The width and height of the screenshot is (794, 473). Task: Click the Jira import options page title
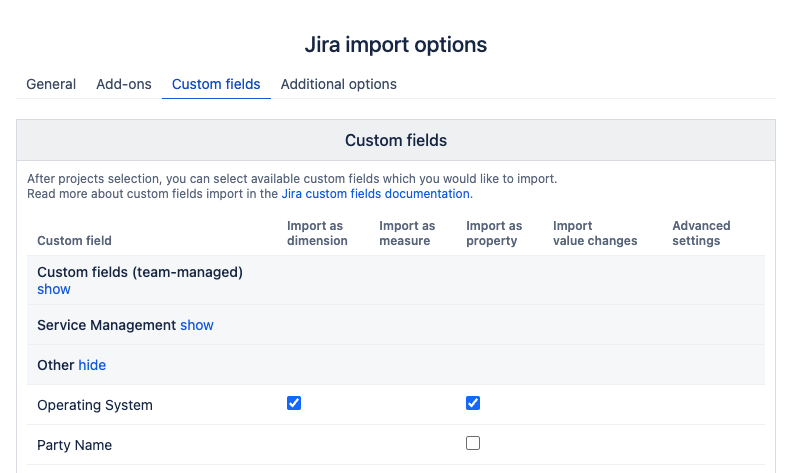(396, 45)
